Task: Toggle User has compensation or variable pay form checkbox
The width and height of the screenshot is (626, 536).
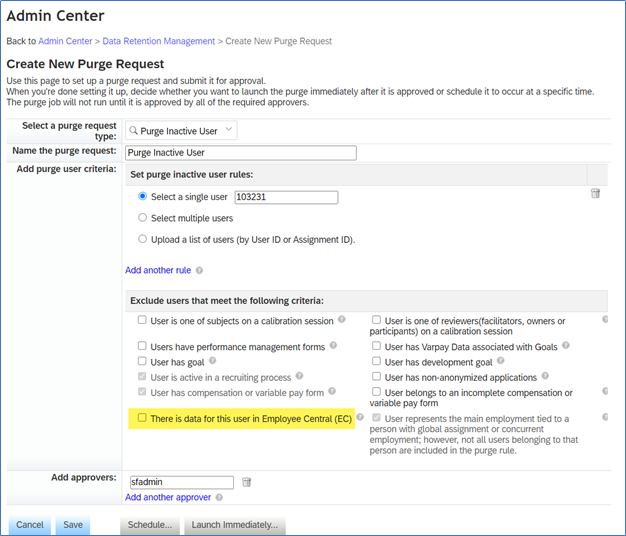Action: click(x=142, y=392)
